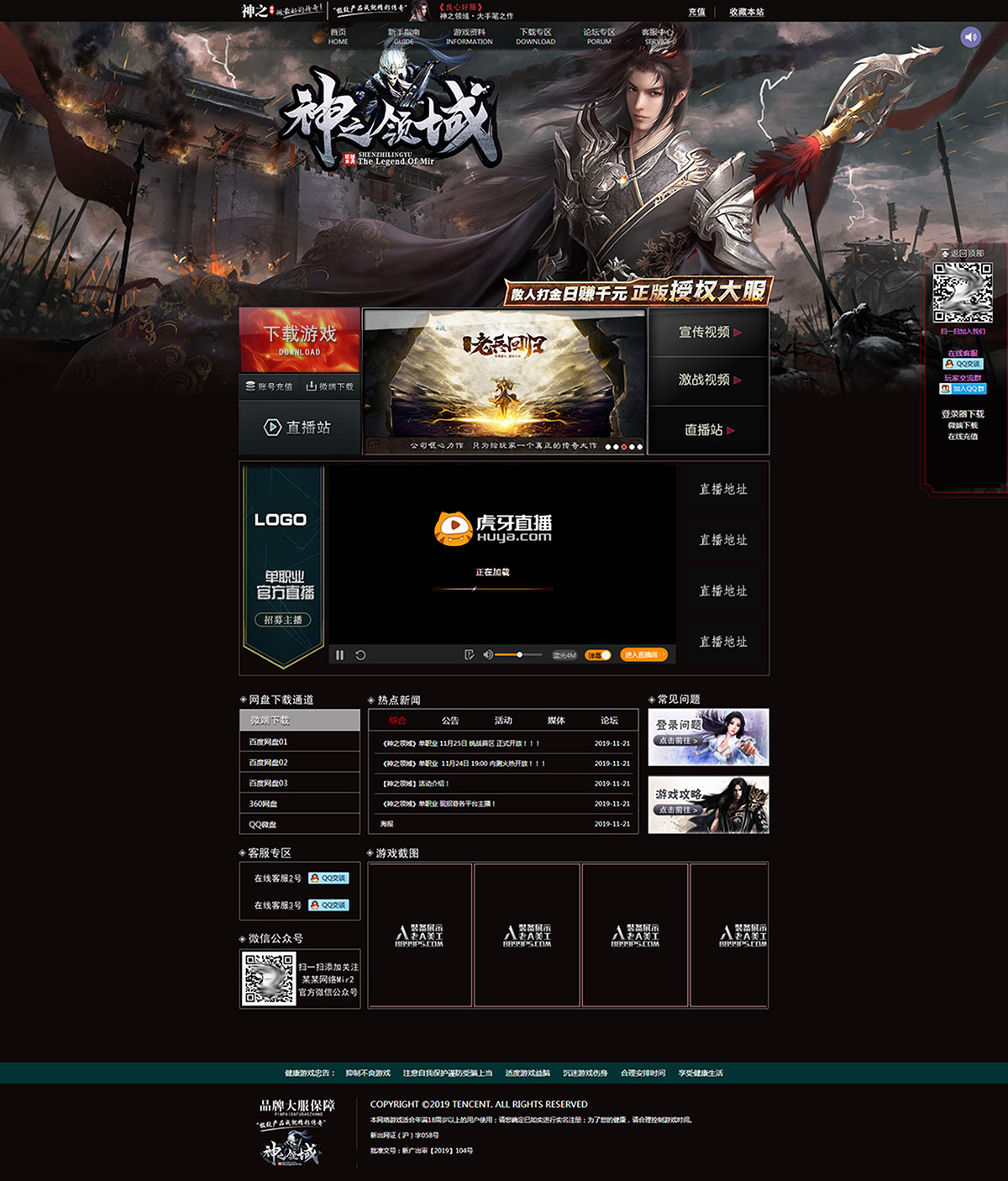Open the 新手指南 GUIDE nav item
Viewport: 1008px width, 1181px height.
[404, 36]
